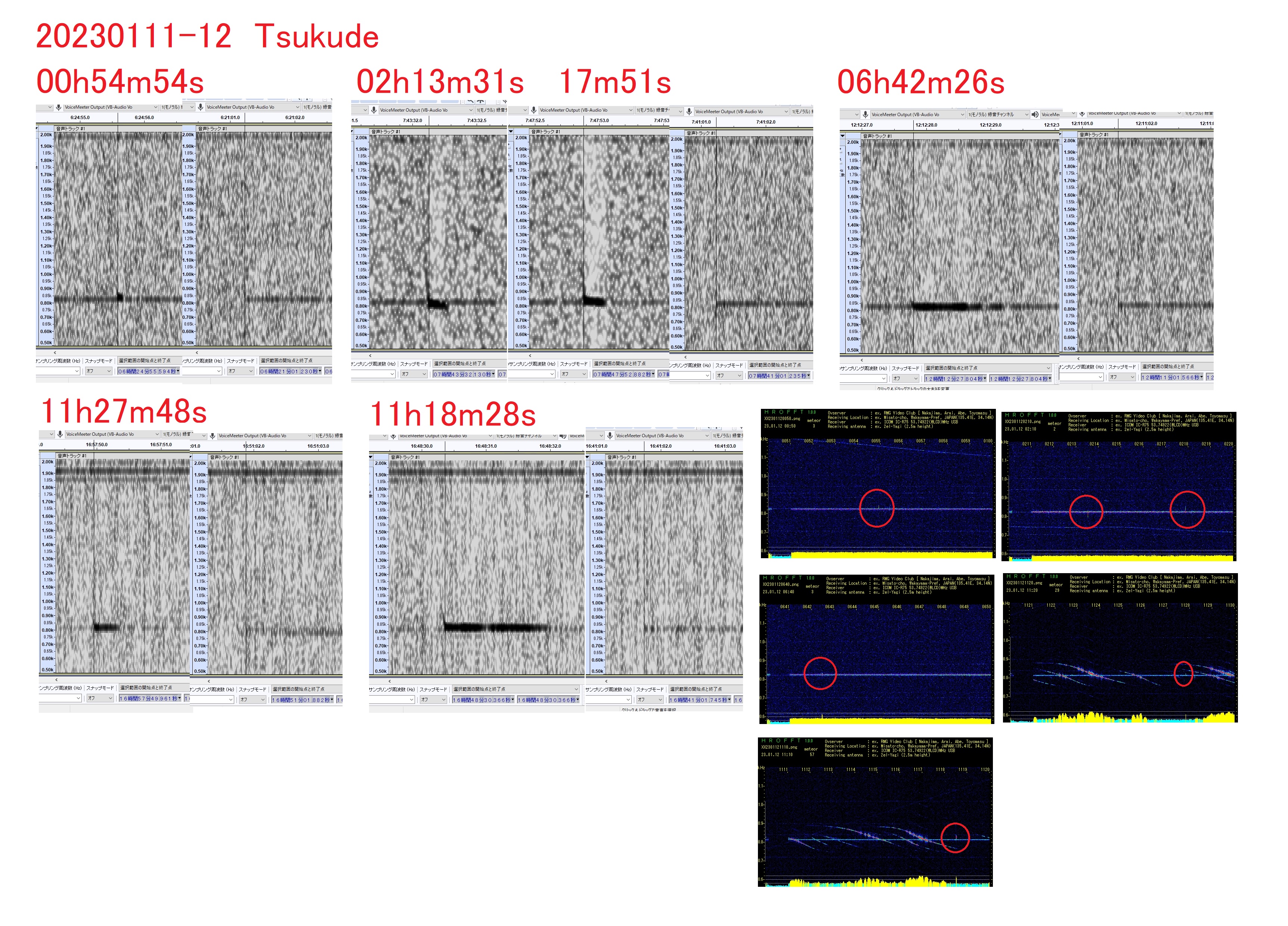1288x926 pixels.
Task: Click 音声トラック #1 name in 7:43:32.0 panel
Action: [386, 132]
